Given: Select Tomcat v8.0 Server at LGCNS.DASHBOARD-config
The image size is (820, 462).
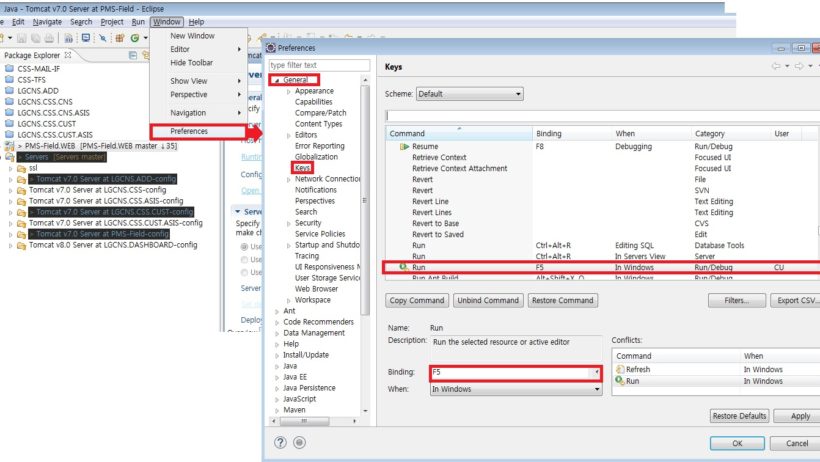Looking at the screenshot, I should click(x=113, y=245).
